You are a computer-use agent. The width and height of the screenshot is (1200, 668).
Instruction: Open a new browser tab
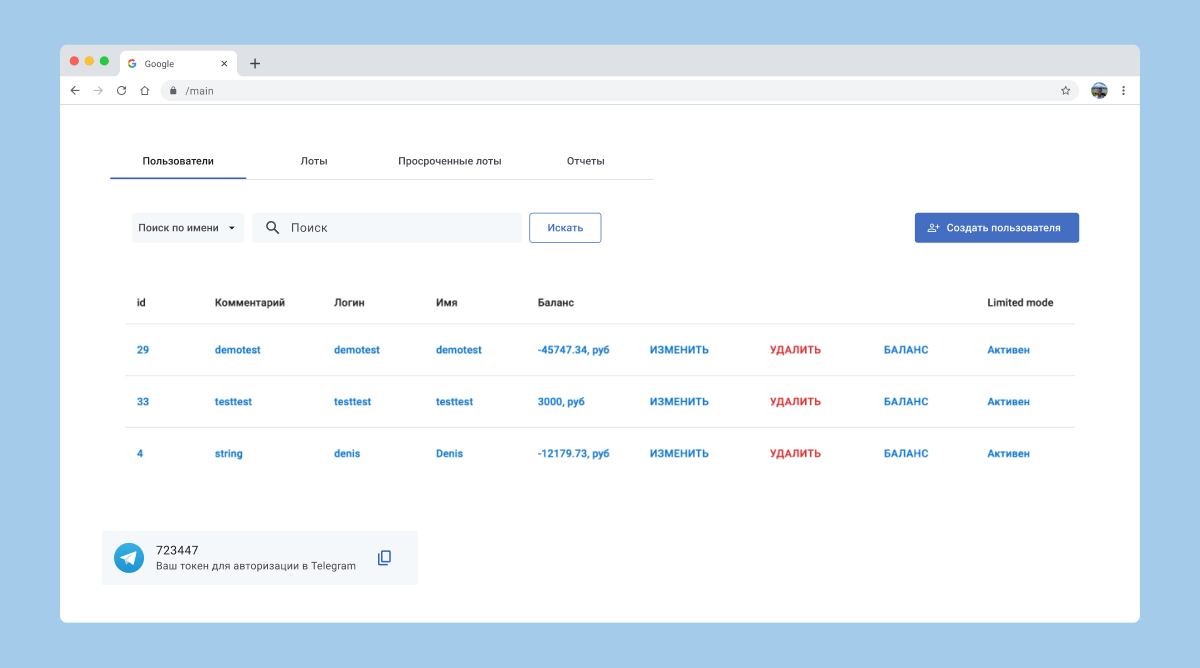pos(255,63)
